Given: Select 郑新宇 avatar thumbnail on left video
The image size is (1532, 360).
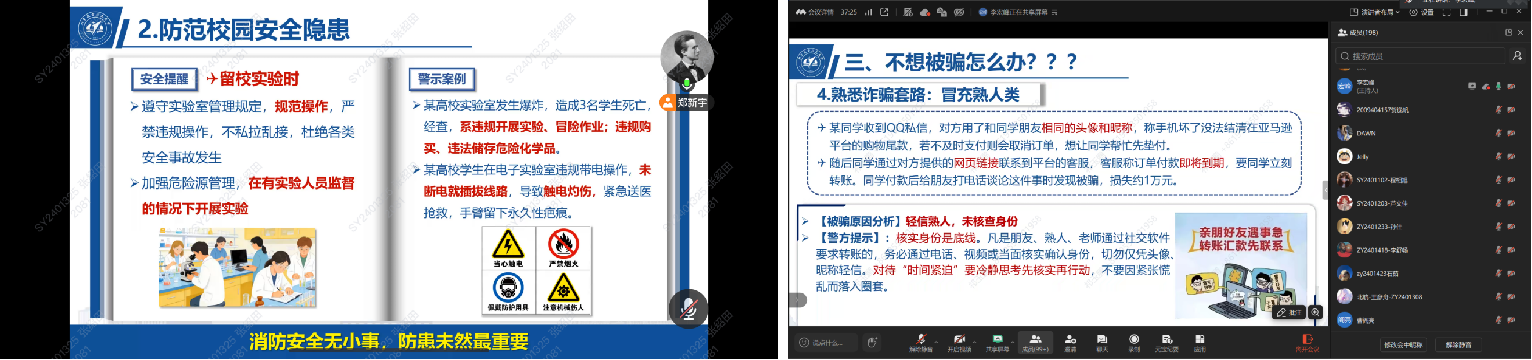Looking at the screenshot, I should click(688, 58).
